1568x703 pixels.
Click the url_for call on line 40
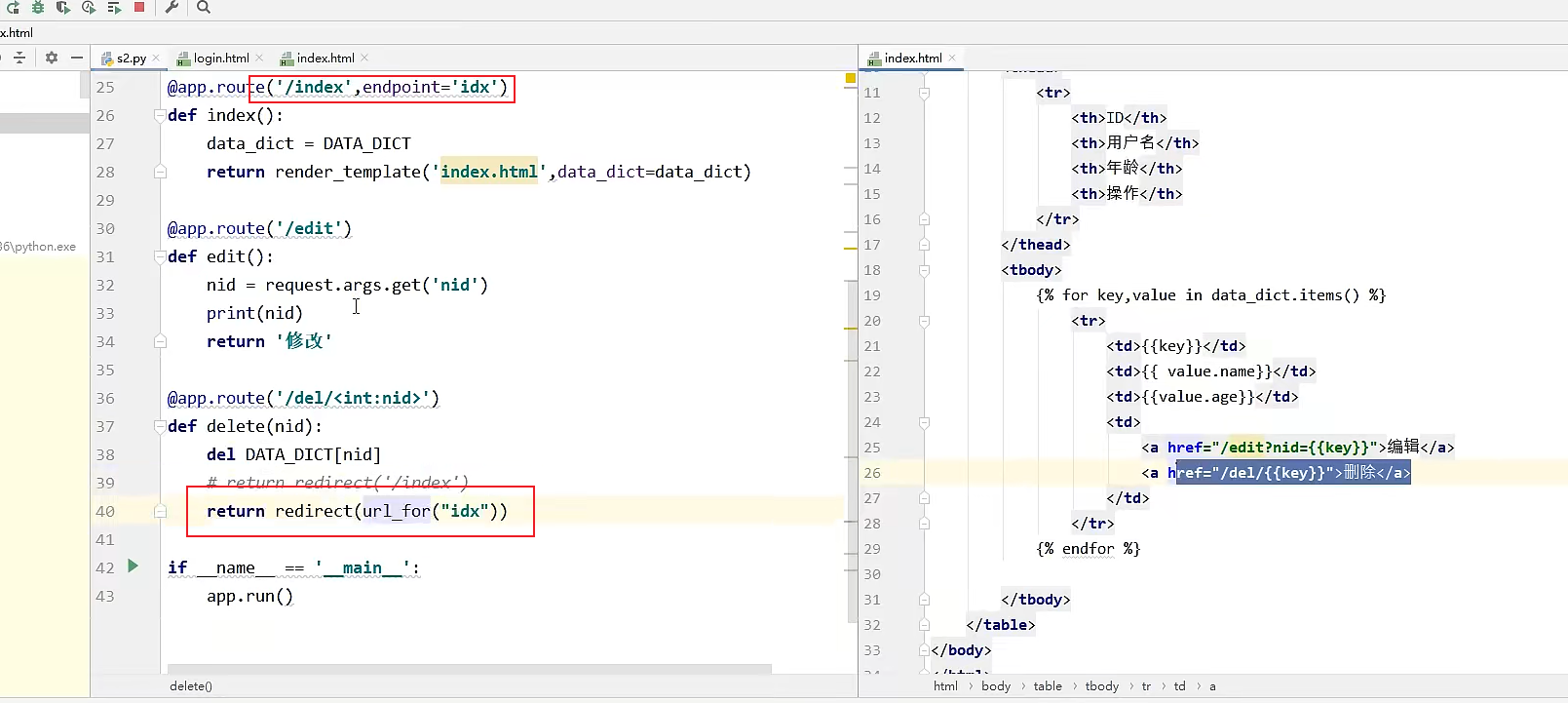coord(396,511)
